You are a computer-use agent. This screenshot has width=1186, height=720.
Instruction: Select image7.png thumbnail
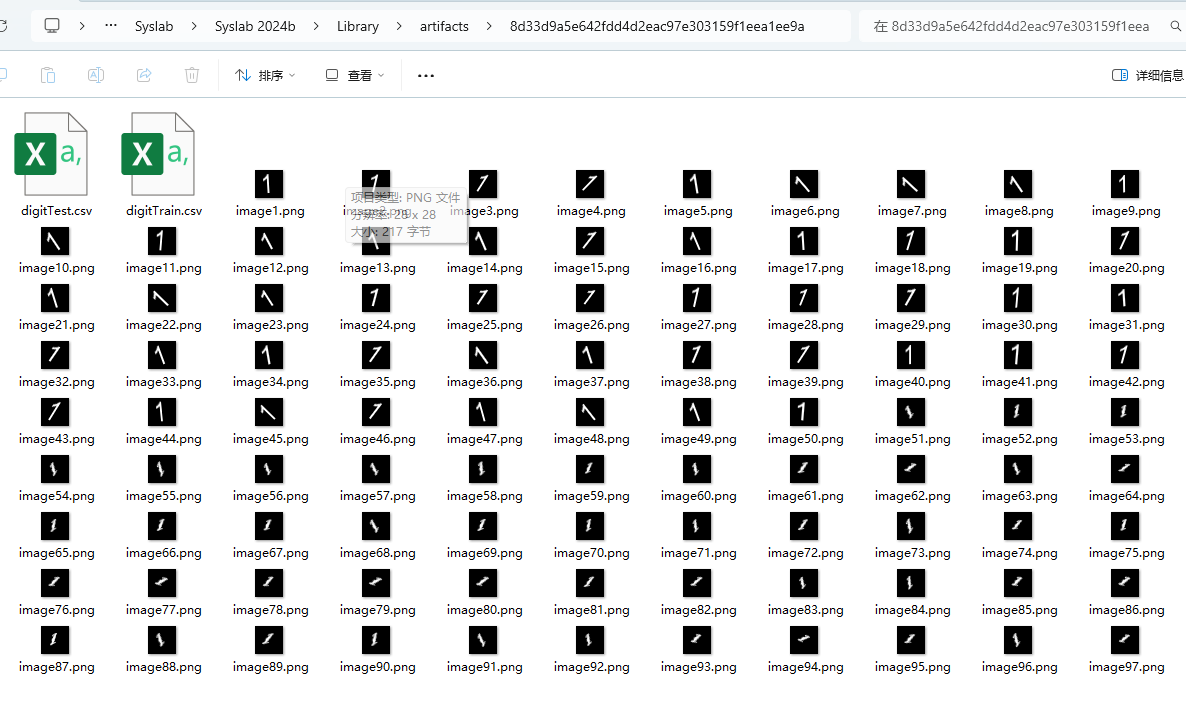click(911, 184)
